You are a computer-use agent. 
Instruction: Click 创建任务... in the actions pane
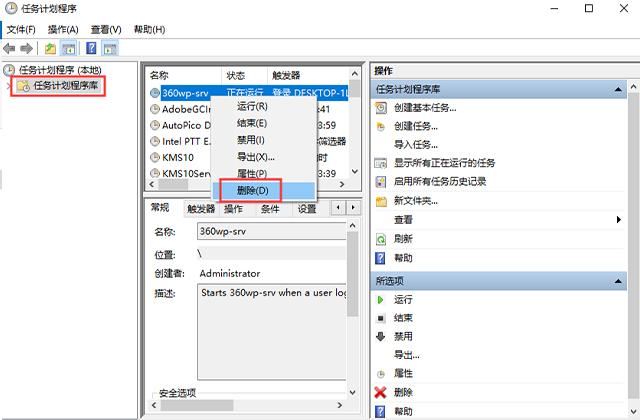pyautogui.click(x=416, y=126)
